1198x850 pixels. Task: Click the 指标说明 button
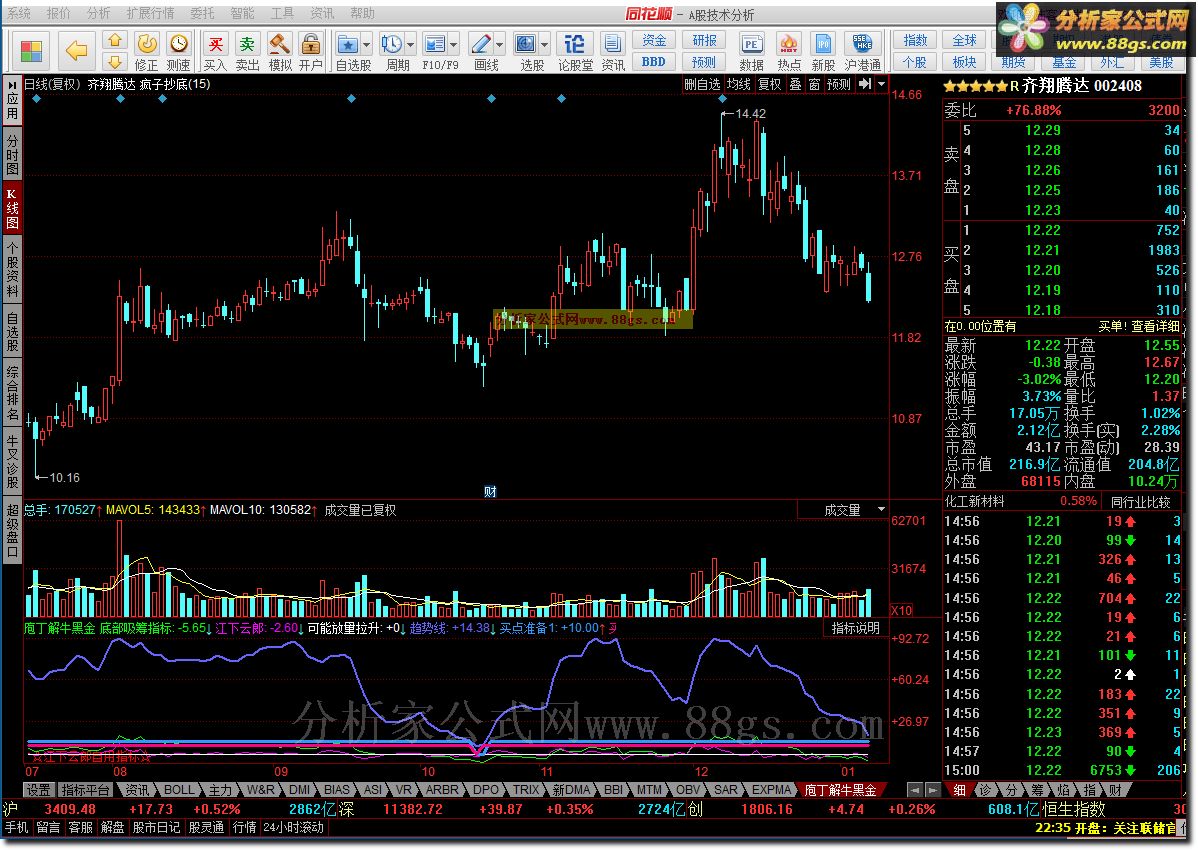click(x=856, y=628)
